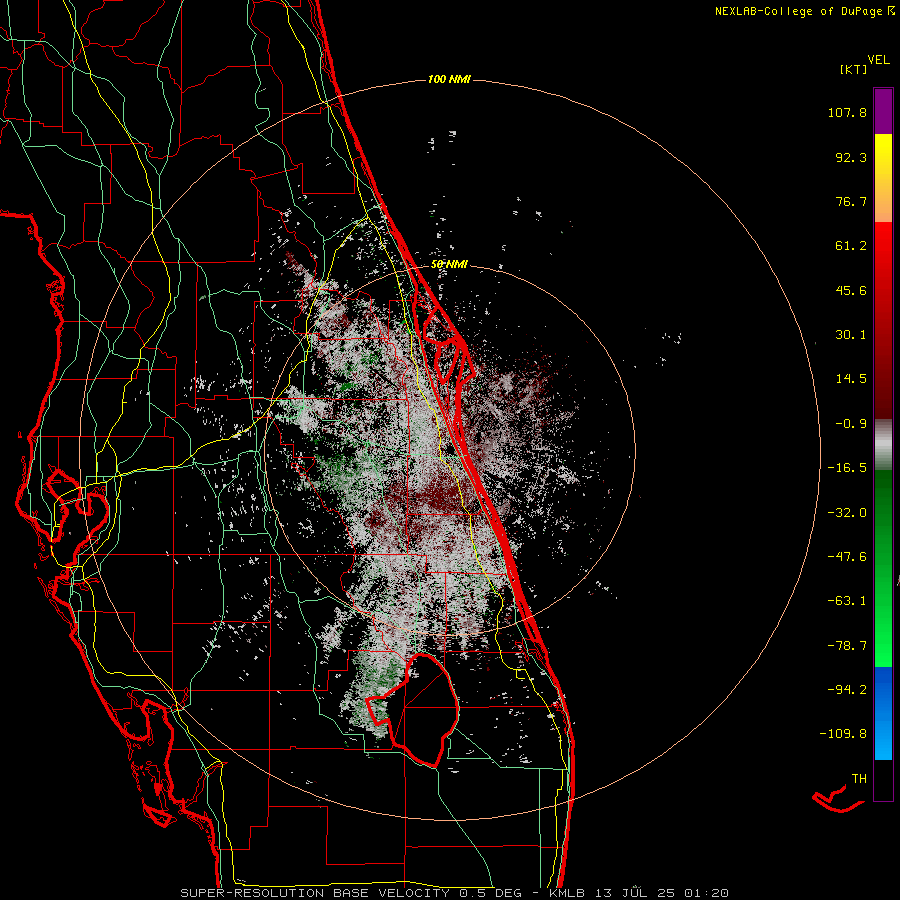Click the 14.5 velocity scale value

click(851, 379)
